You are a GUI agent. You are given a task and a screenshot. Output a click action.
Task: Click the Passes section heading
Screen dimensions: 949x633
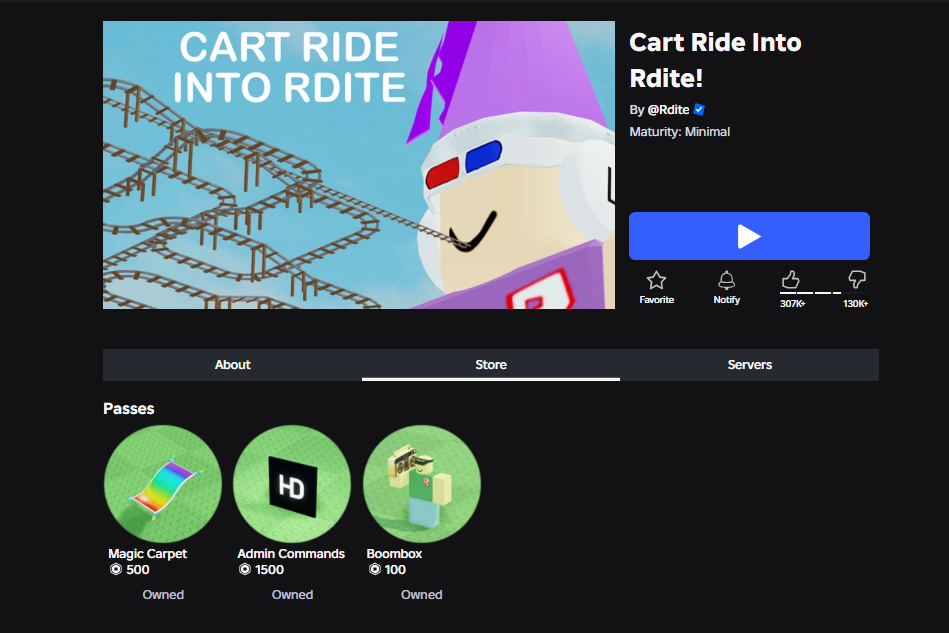(128, 408)
